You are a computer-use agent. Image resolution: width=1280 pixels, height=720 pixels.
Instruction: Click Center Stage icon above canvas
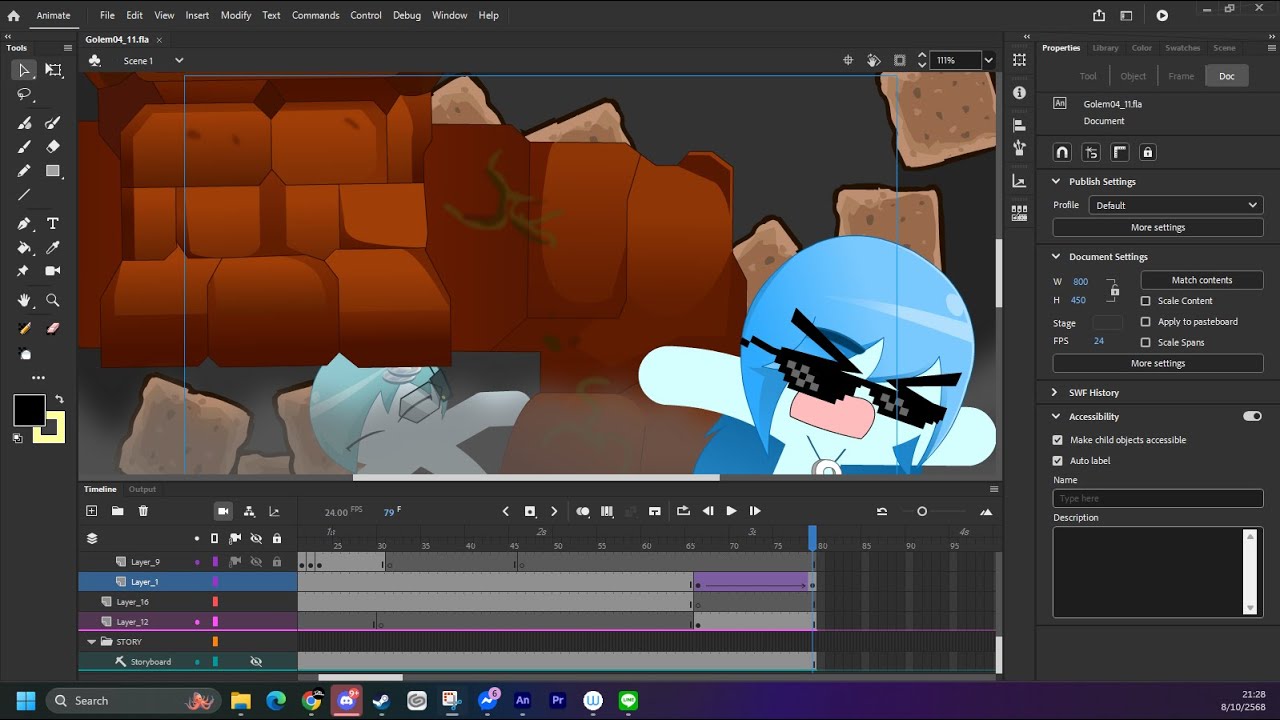coord(848,60)
